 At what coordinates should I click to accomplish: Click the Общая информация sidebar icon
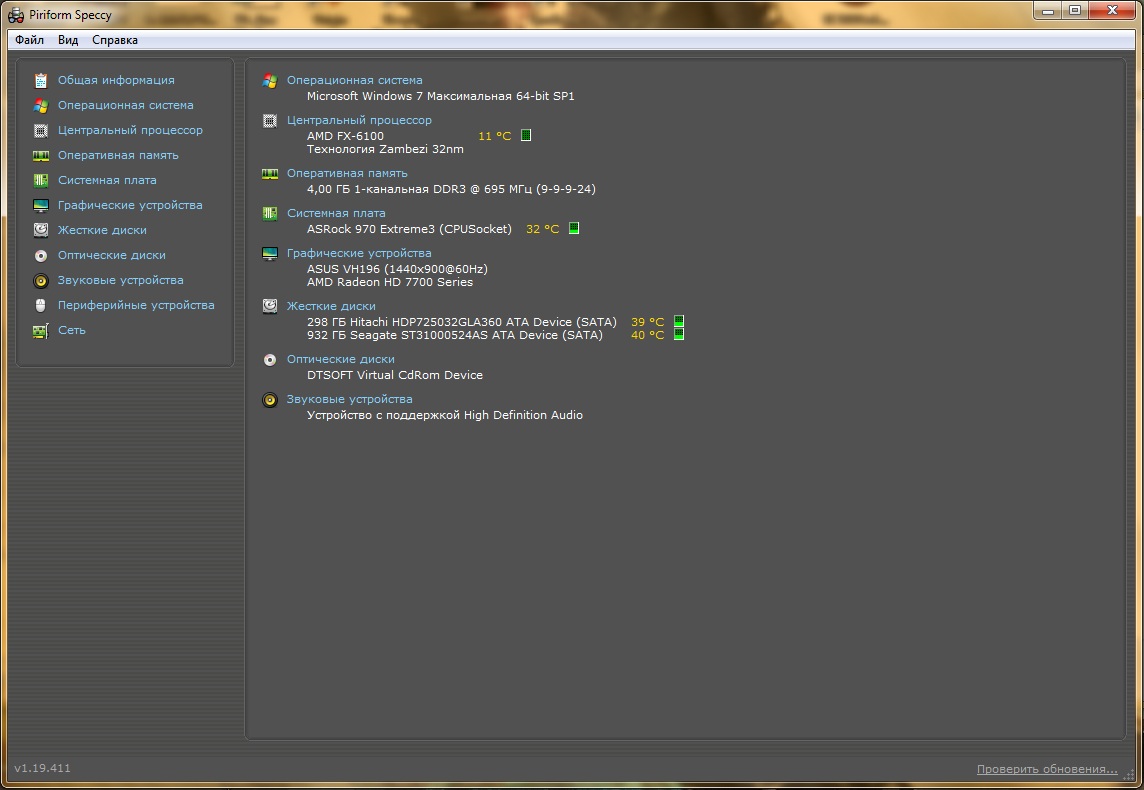(x=41, y=80)
